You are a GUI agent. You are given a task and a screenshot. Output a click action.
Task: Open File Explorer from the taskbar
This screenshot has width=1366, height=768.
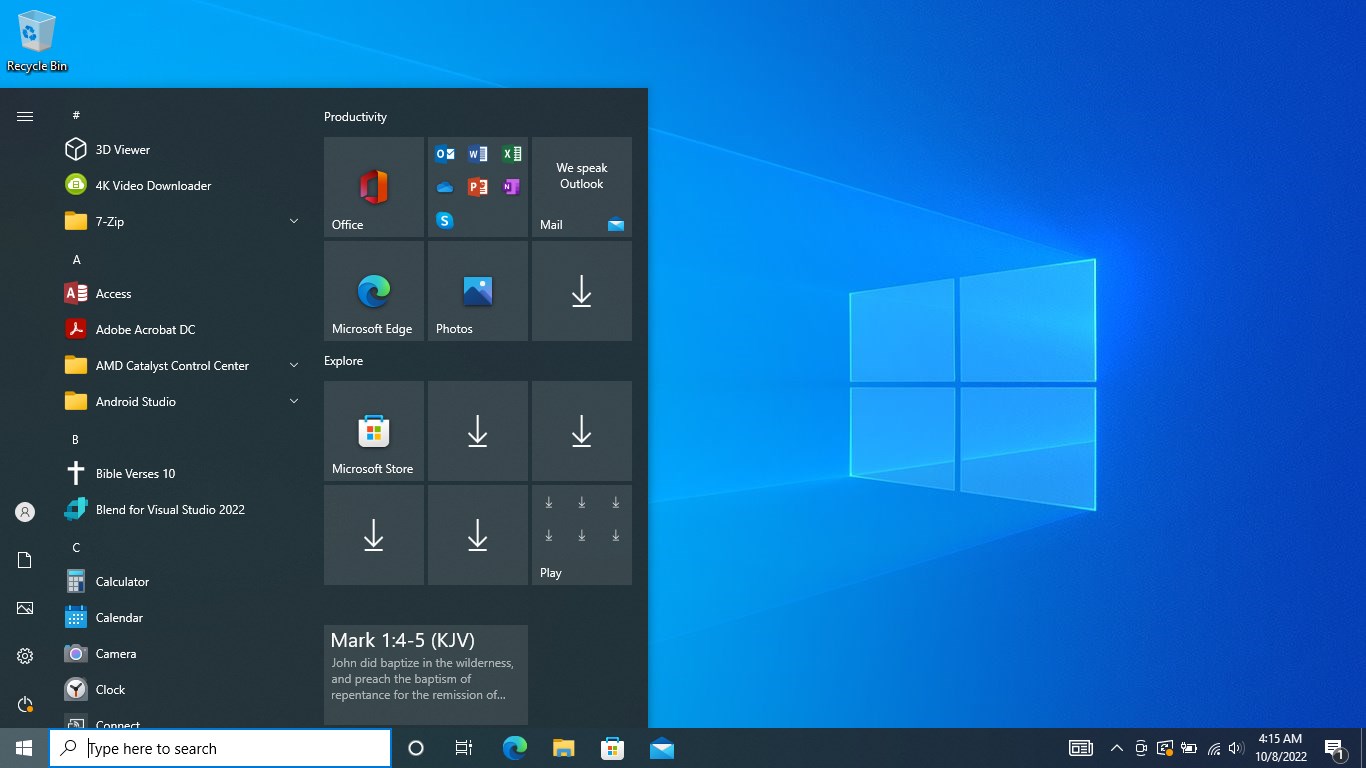tap(563, 748)
